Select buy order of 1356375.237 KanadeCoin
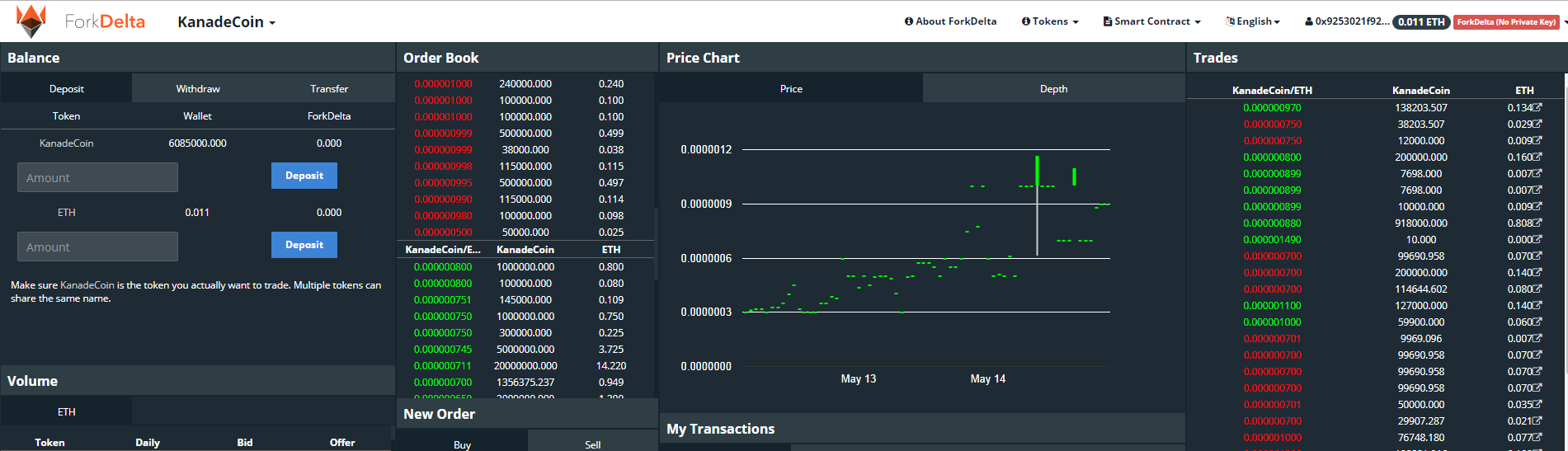Image resolution: width=1568 pixels, height=451 pixels. point(525,382)
